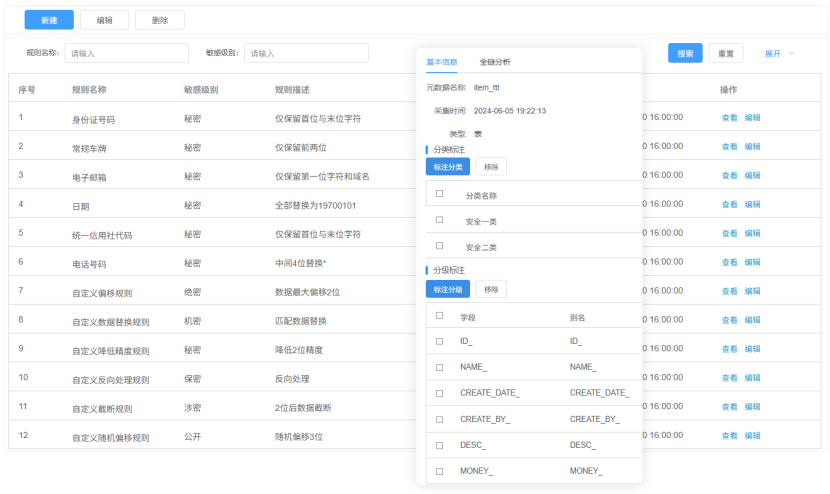Select the 自定义截断规则 name cell
Screen dimensions: 830x494
coord(102,409)
